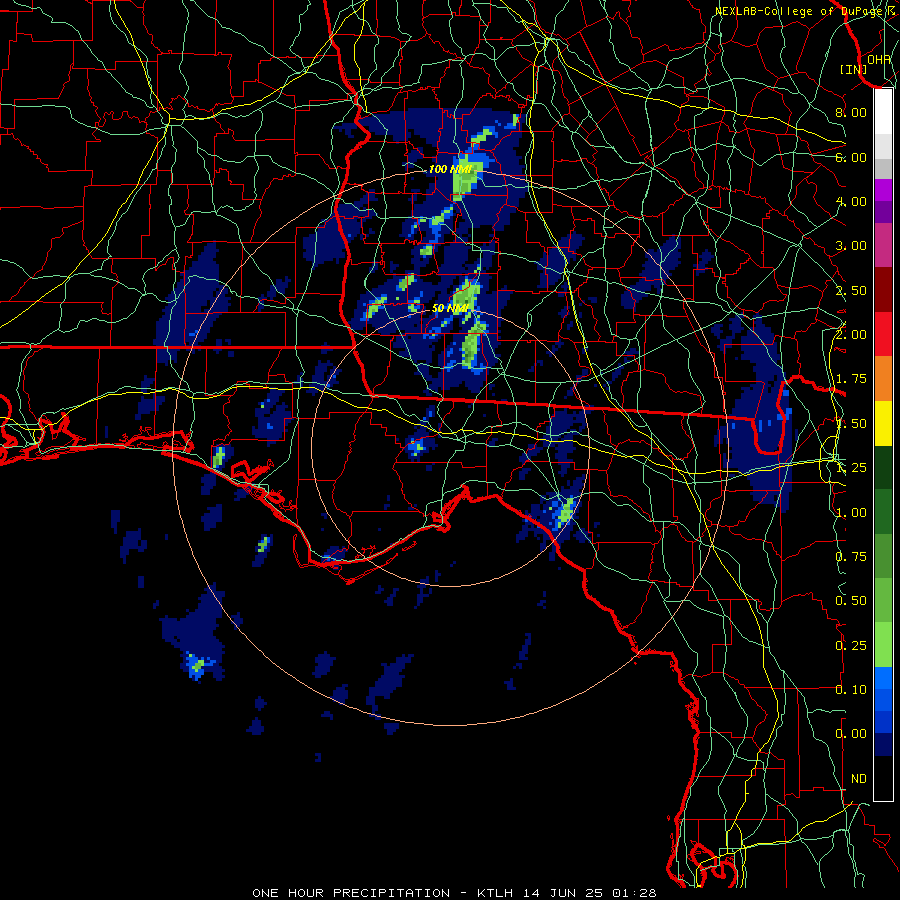This screenshot has height=900, width=900.
Task: Click the ONE HOUR PRECIPITATION title text
Action: tap(351, 893)
